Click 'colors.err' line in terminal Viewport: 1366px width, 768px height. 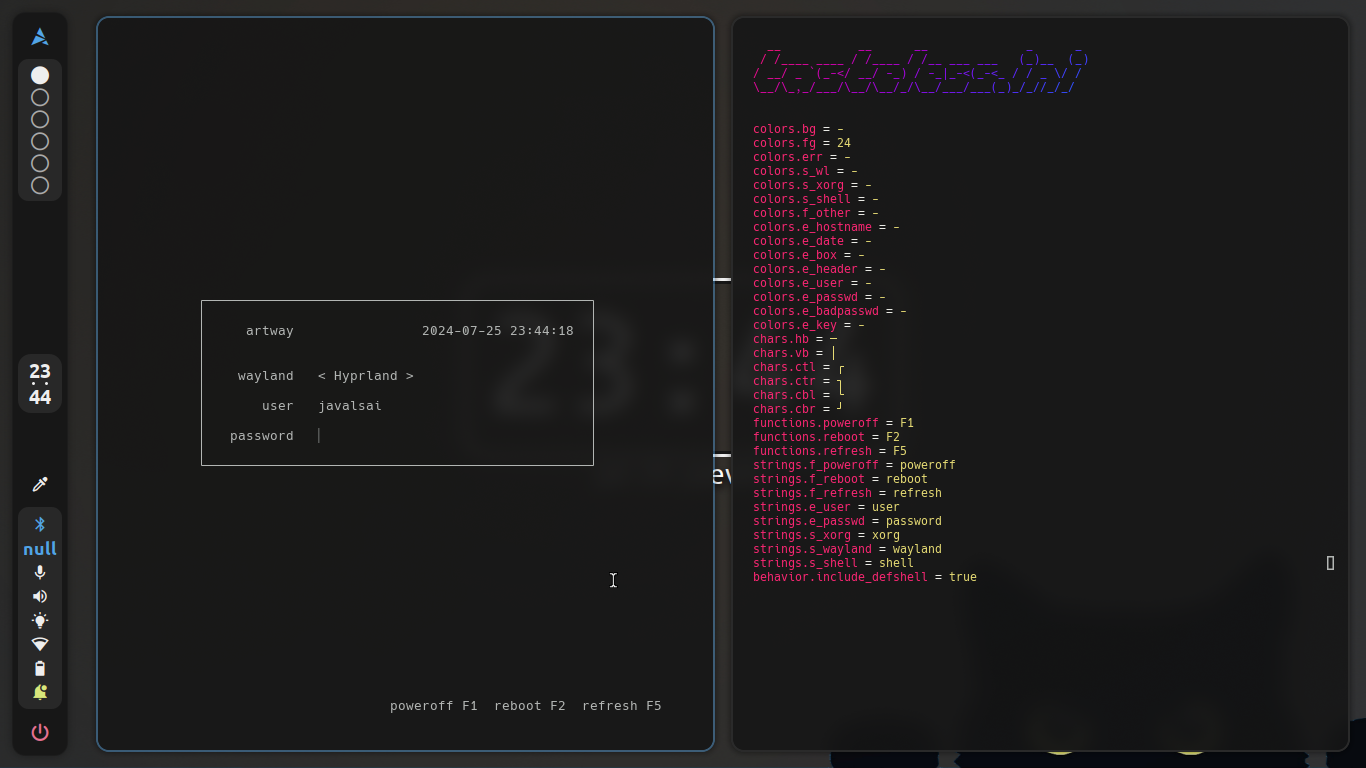click(802, 157)
